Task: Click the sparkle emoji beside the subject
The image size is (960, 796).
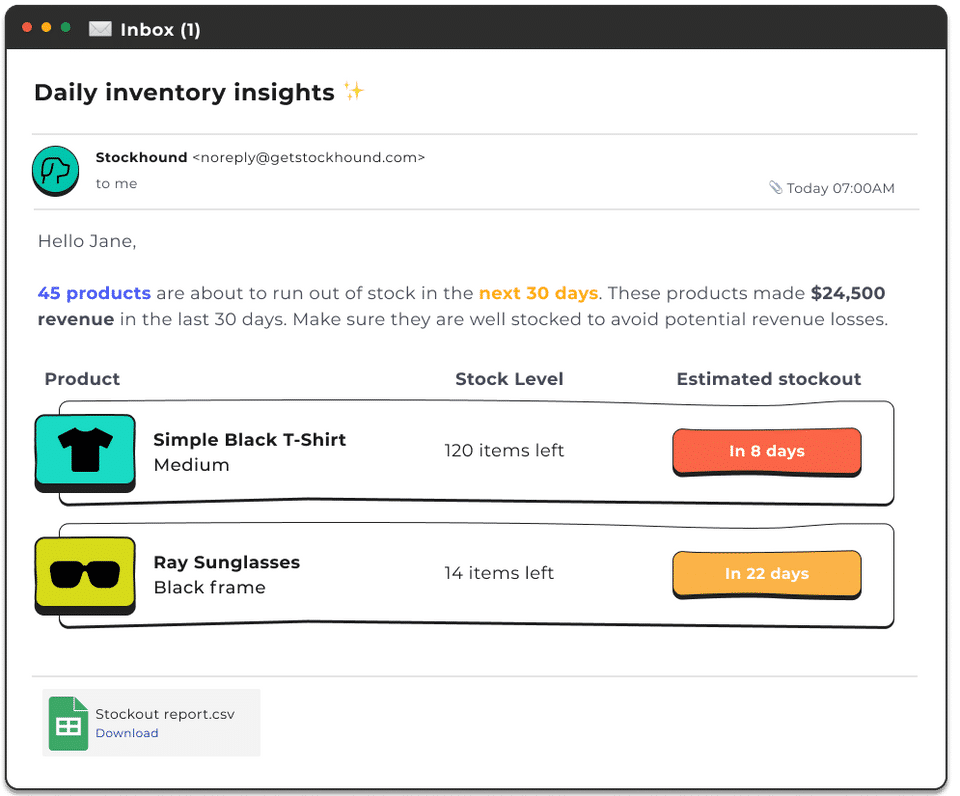Action: pos(353,92)
